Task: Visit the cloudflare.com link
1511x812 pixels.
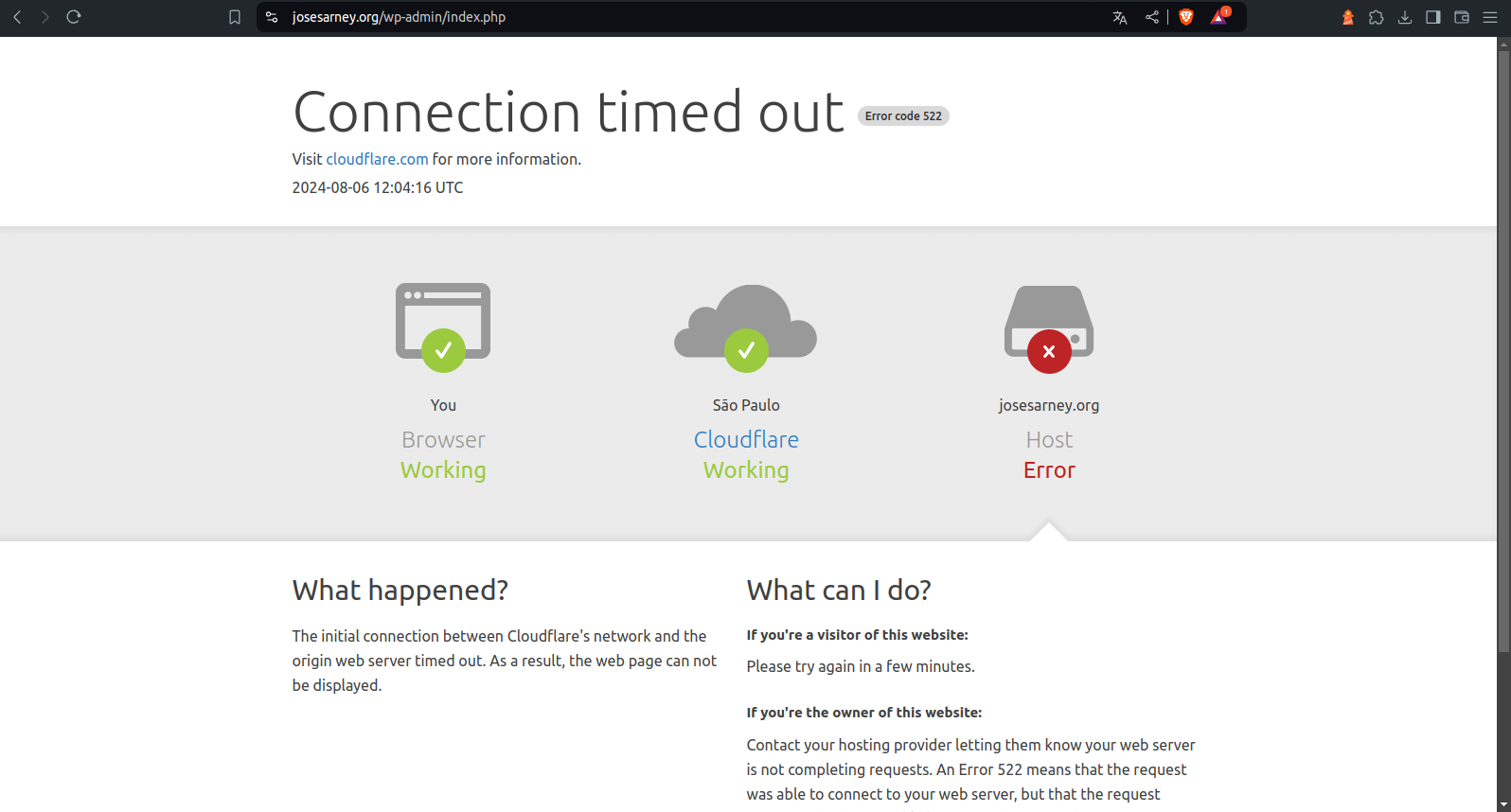Action: [377, 159]
